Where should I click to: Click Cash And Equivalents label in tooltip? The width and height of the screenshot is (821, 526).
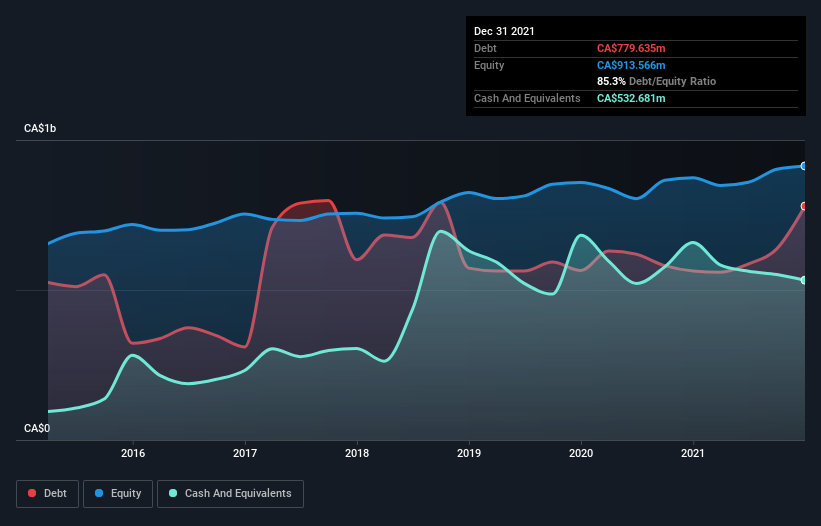527,98
